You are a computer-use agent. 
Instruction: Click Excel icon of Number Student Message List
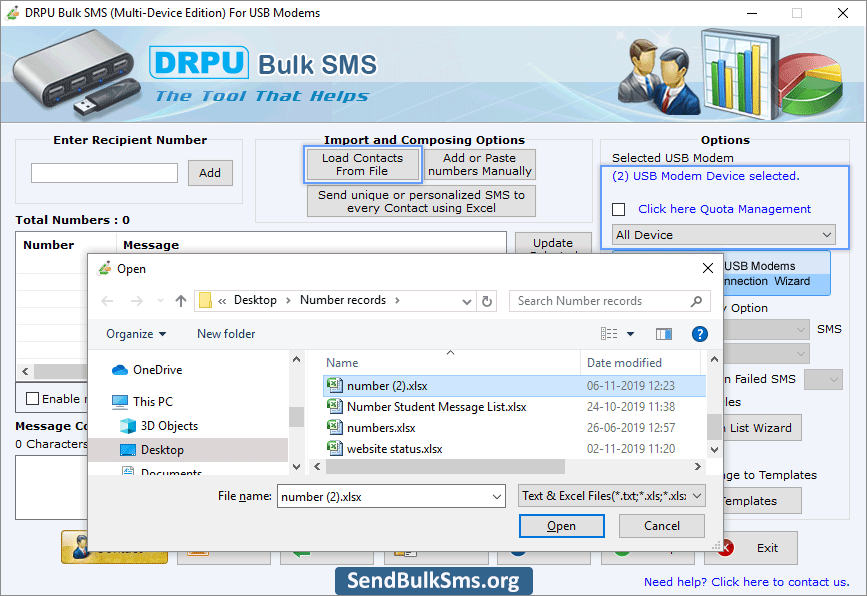coord(335,406)
